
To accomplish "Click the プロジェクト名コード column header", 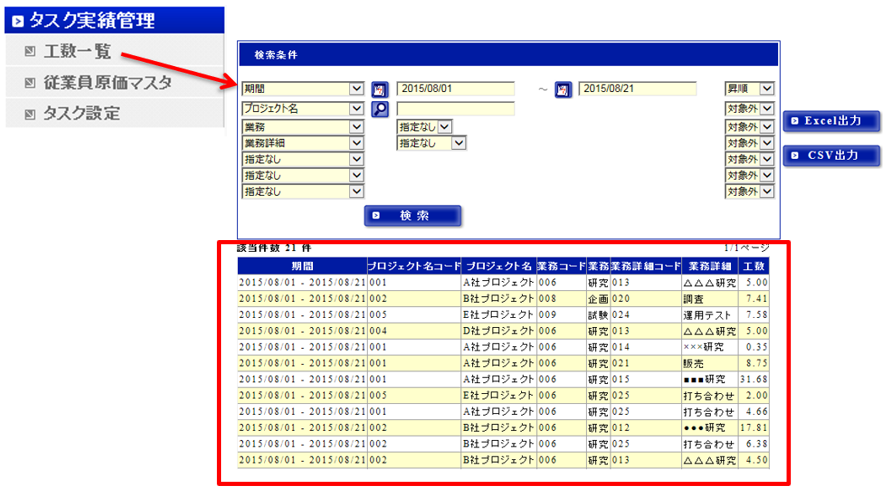I will click(415, 266).
